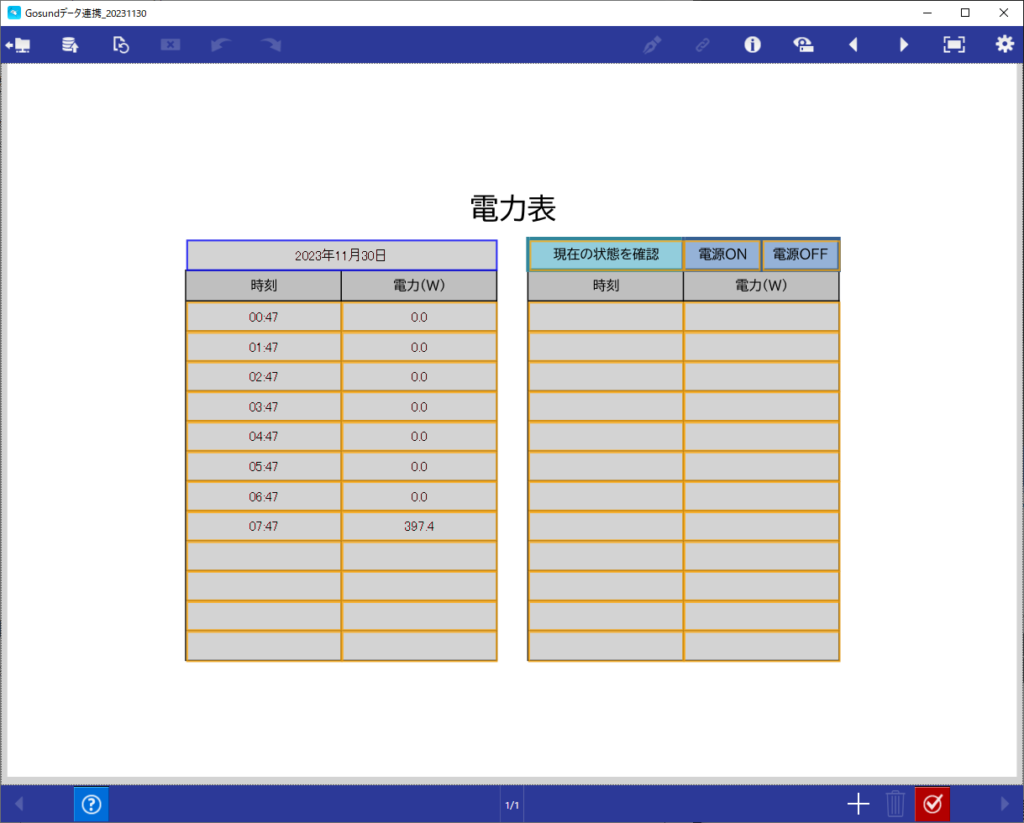Viewport: 1024px width, 823px height.
Task: Add new sheet with plus icon
Action: click(x=858, y=804)
